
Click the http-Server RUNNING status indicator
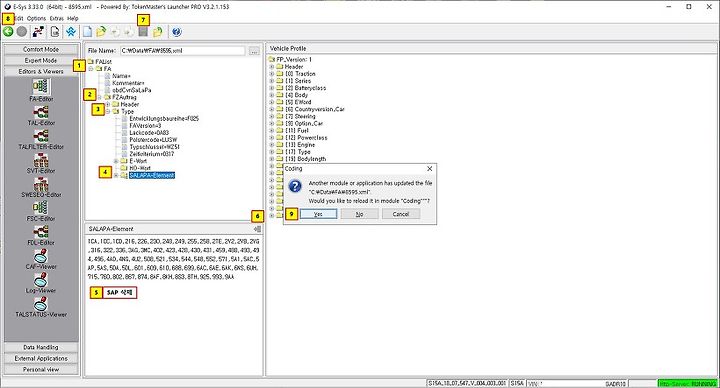click(687, 383)
